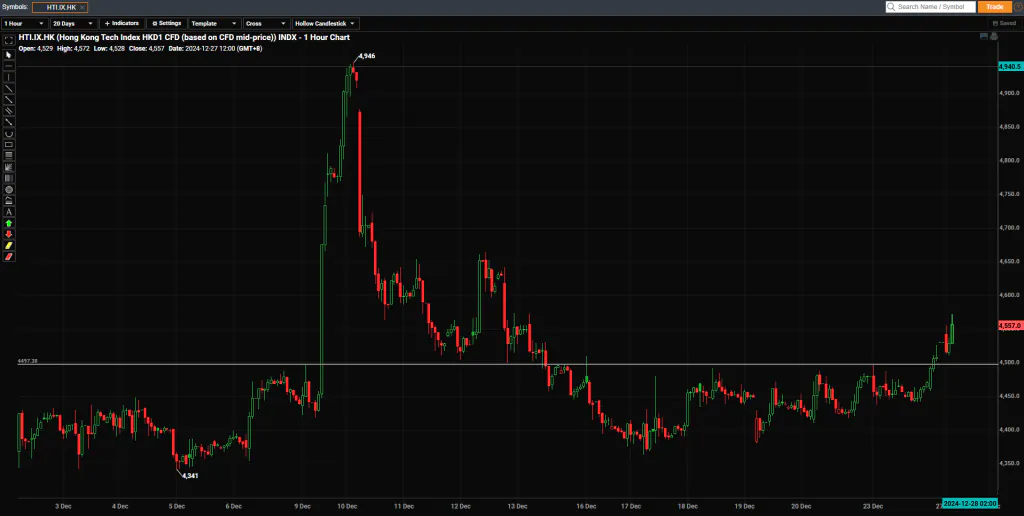Select the Fibonacci retracement lines tool
The image size is (1024, 516).
[x=9, y=155]
